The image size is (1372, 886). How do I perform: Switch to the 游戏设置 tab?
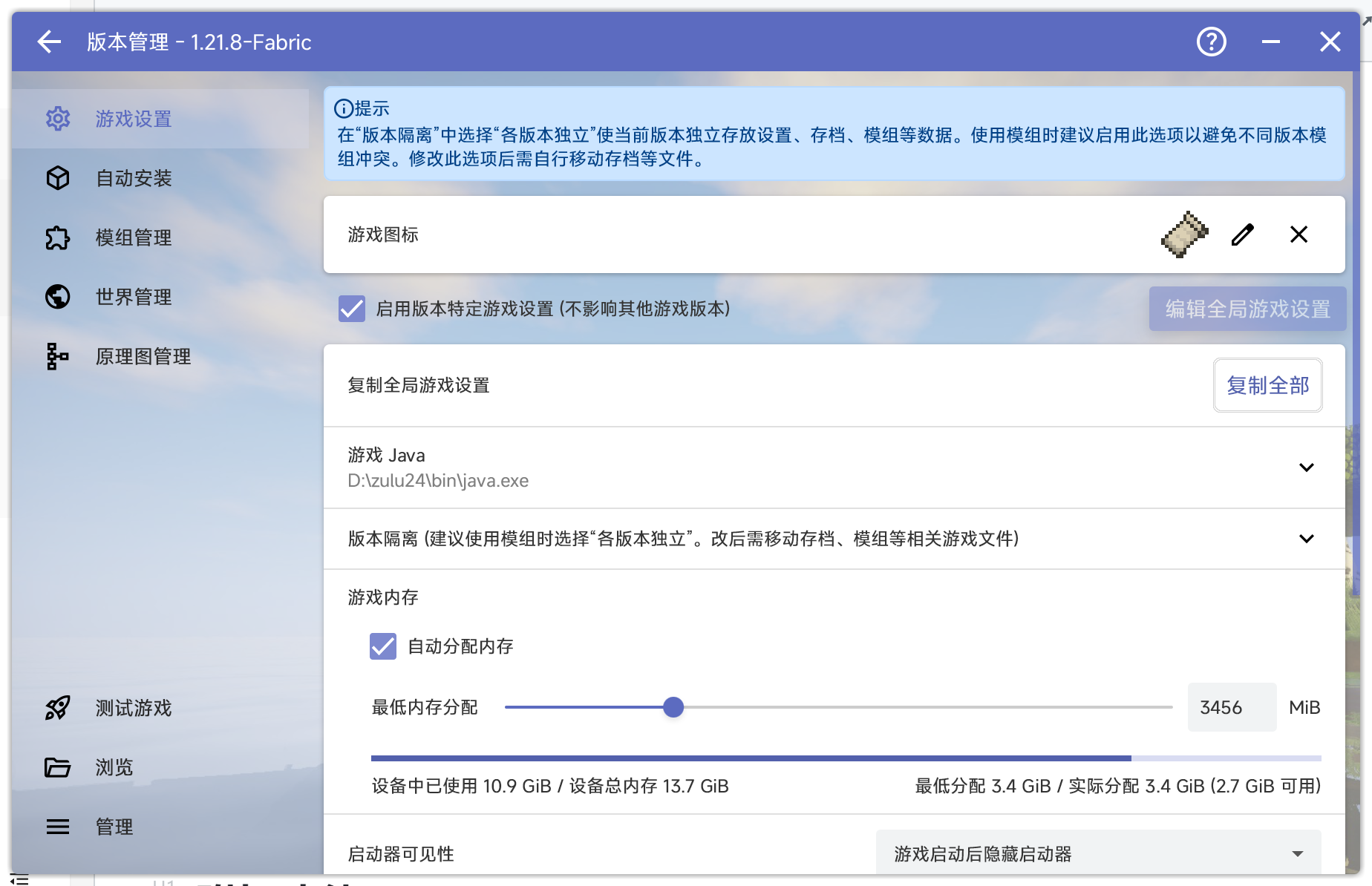pos(132,119)
